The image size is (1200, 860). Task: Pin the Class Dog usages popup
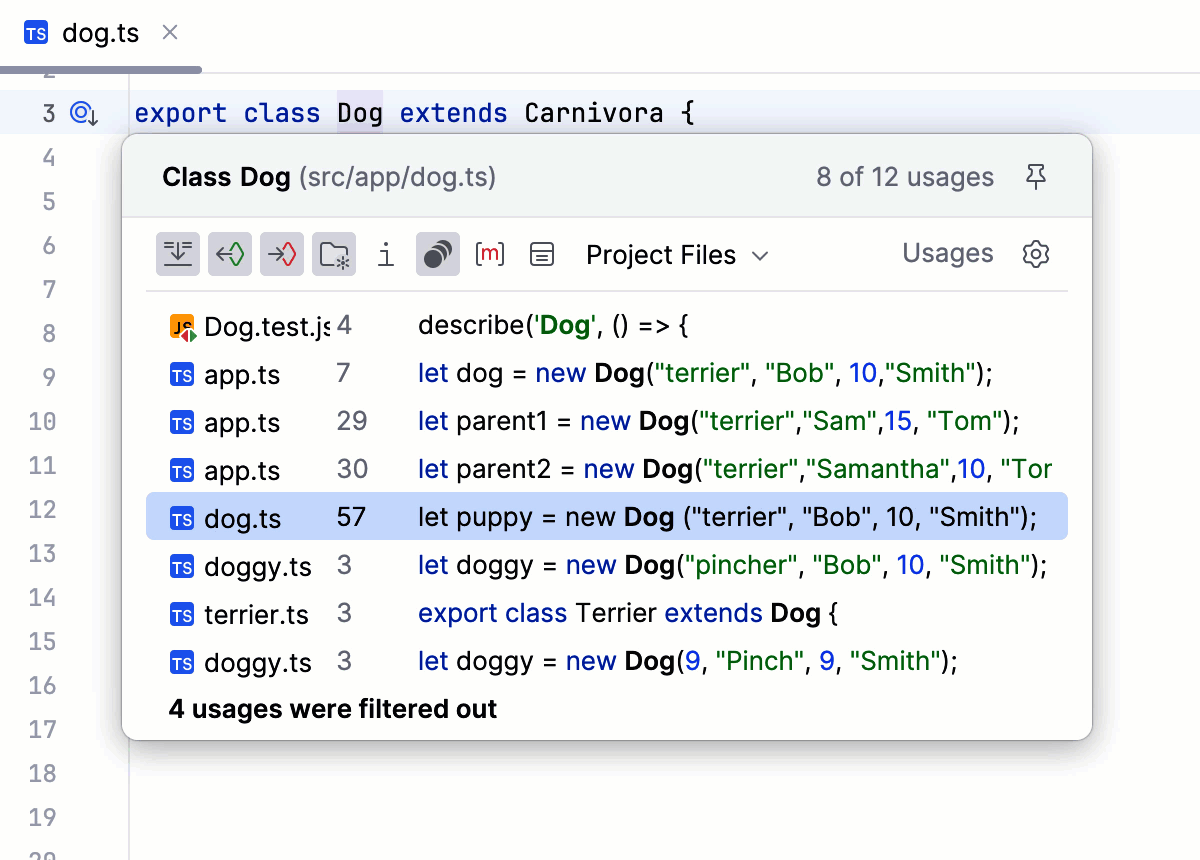point(1036,176)
